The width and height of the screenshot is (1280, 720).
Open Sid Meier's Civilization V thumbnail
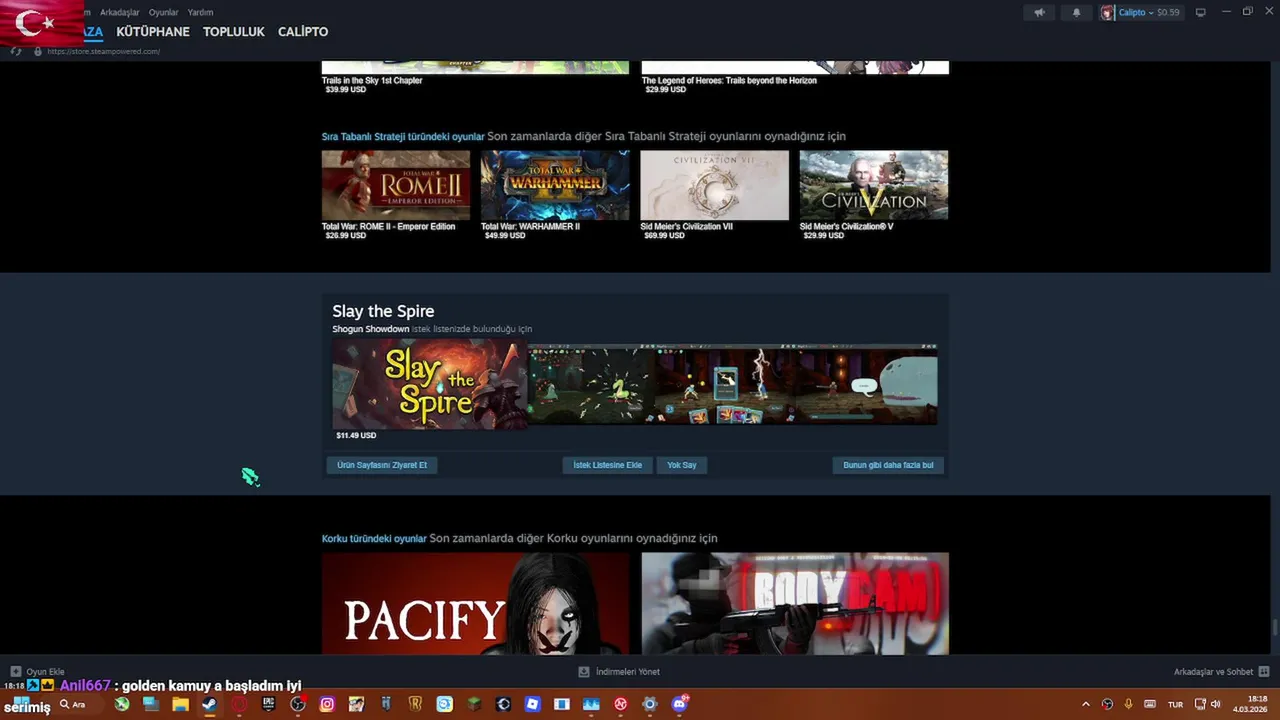(874, 185)
